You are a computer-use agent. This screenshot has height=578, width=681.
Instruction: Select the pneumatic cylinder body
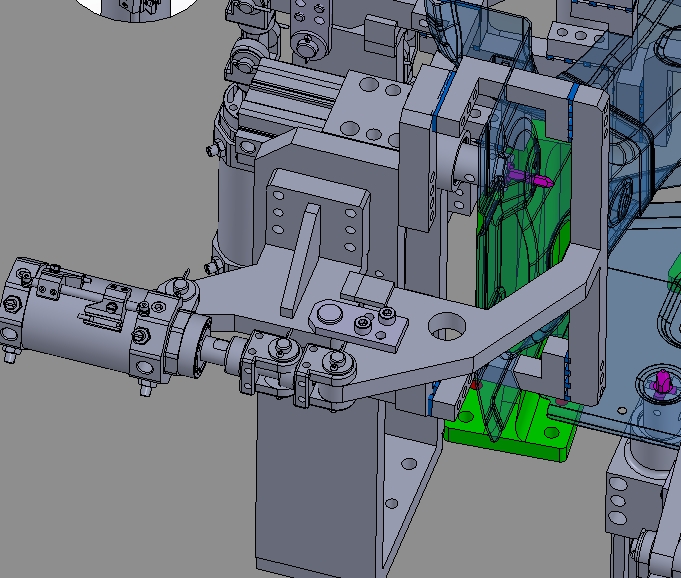point(91,321)
